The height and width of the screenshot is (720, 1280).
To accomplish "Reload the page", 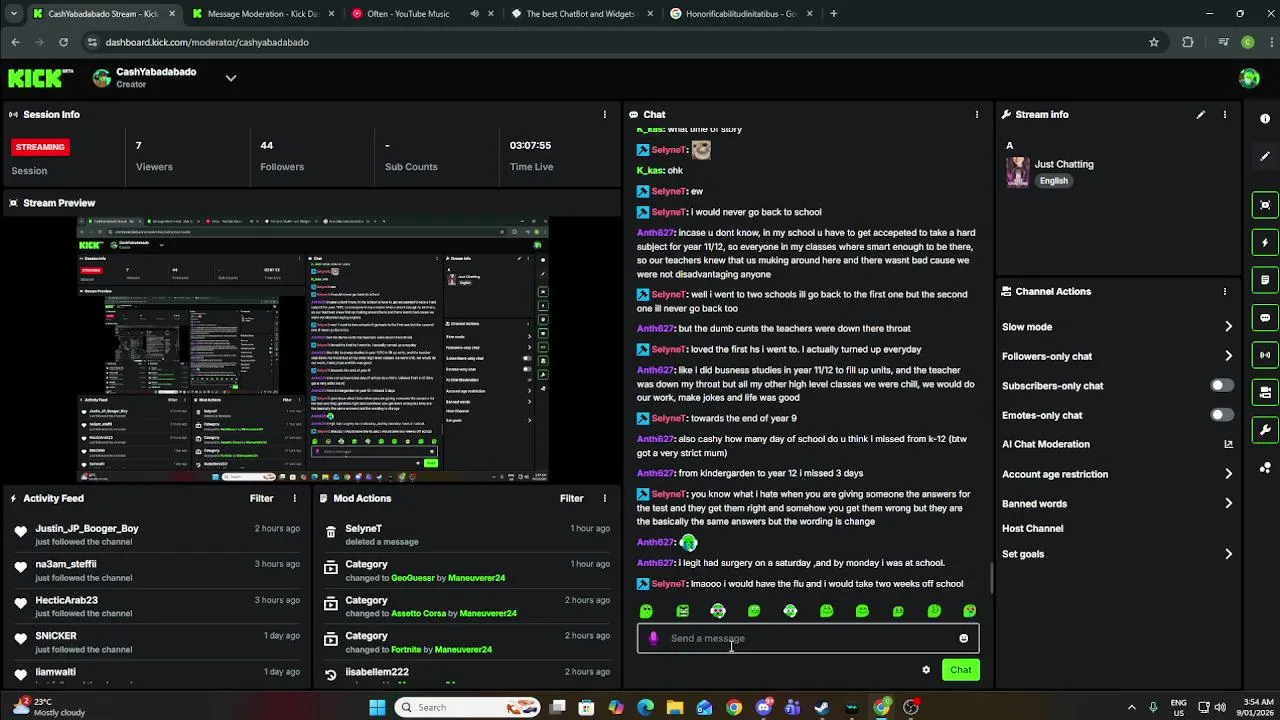I will pyautogui.click(x=63, y=42).
